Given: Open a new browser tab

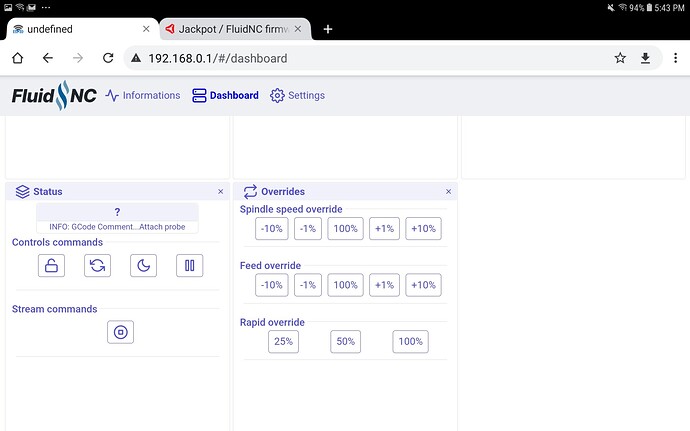Looking at the screenshot, I should click(328, 29).
